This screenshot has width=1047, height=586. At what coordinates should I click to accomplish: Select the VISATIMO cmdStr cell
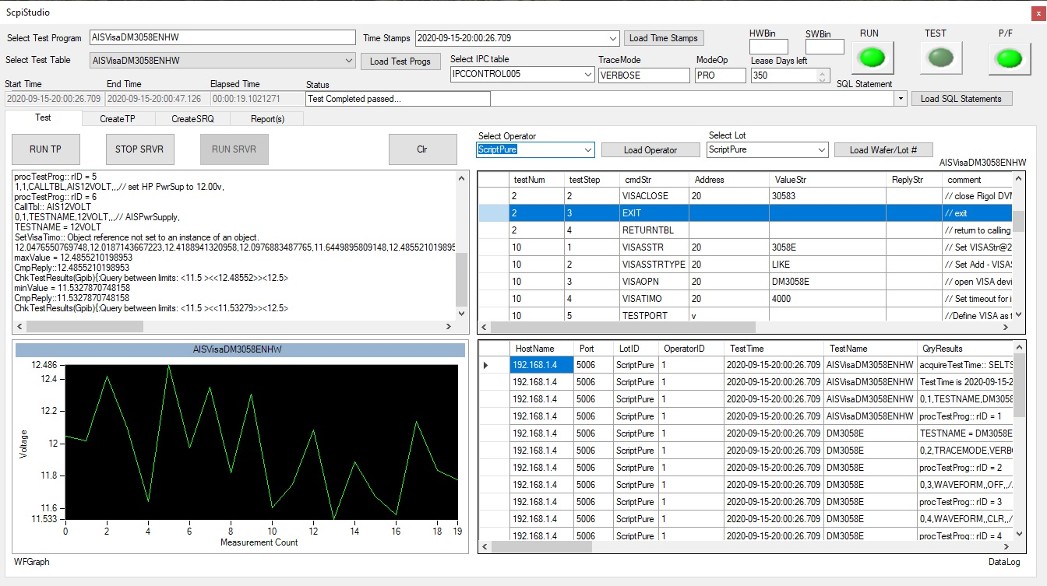click(653, 299)
